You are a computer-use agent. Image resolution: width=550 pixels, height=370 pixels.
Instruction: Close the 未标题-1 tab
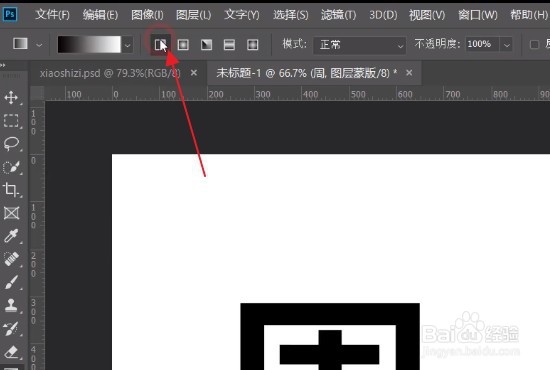[x=409, y=73]
